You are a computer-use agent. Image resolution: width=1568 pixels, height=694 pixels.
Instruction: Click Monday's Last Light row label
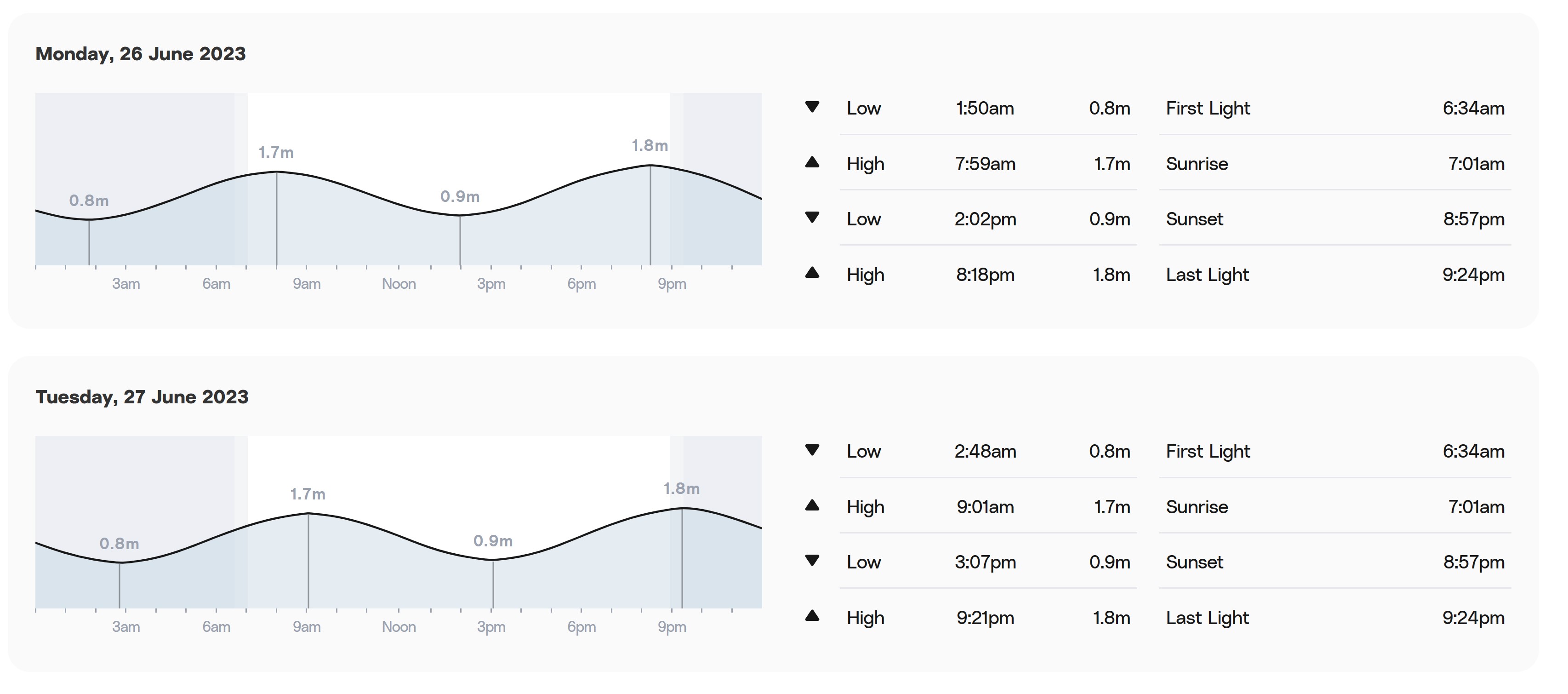point(1207,275)
